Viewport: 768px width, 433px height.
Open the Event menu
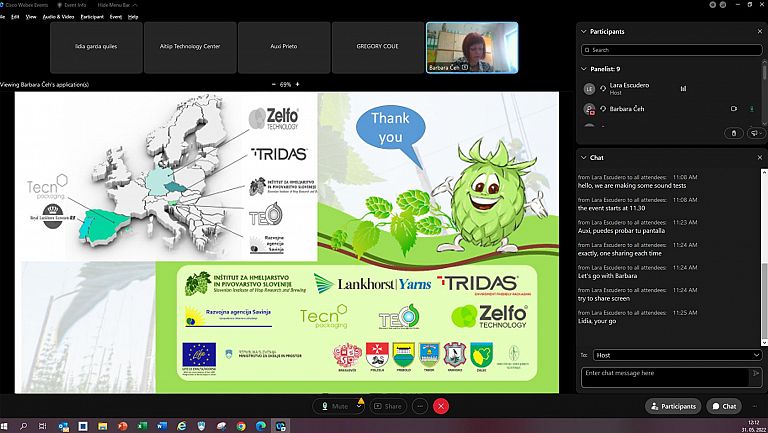(x=116, y=17)
